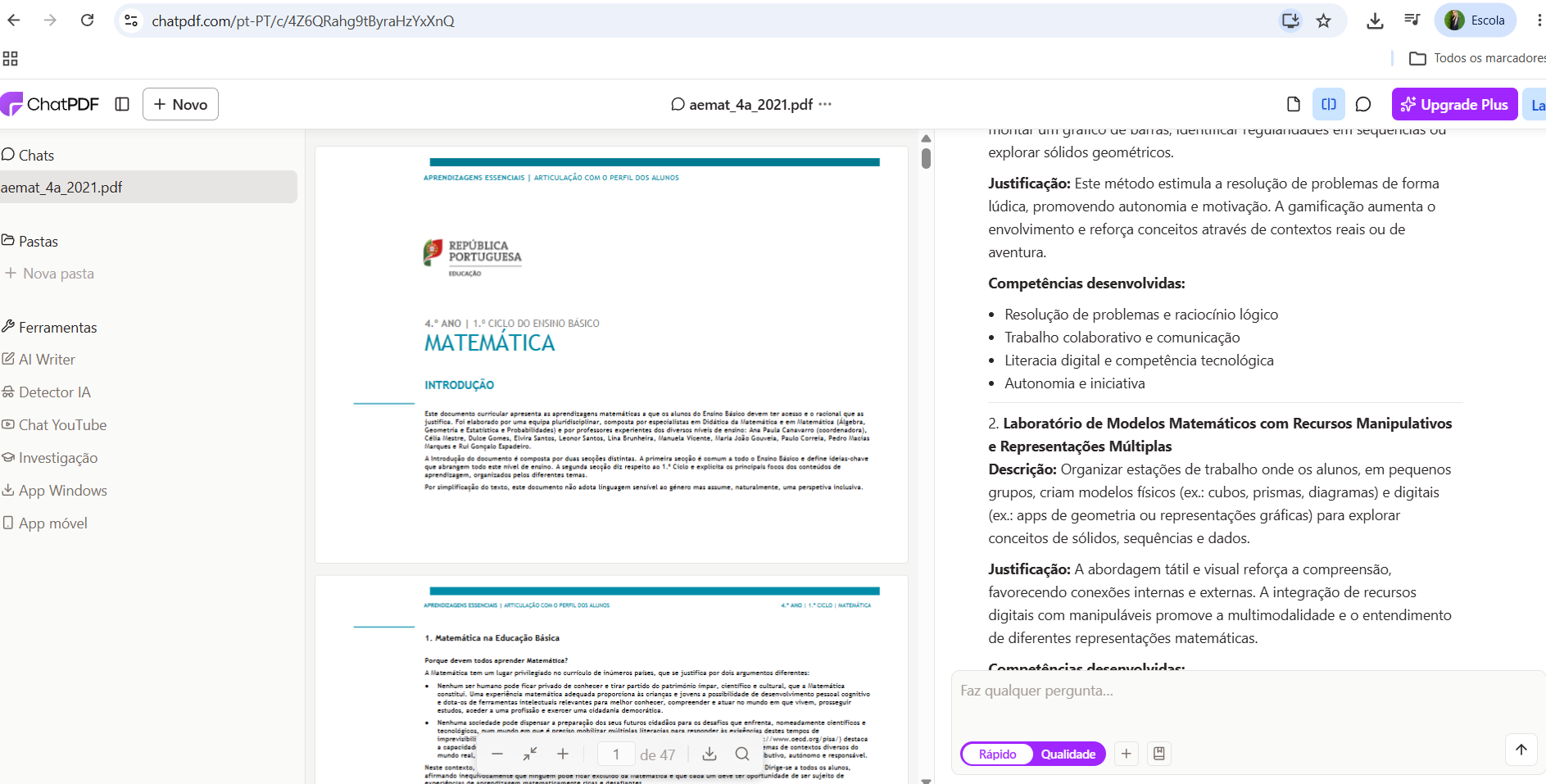
Task: Click the PDF viewer scrollbar thumb
Action: point(926,157)
